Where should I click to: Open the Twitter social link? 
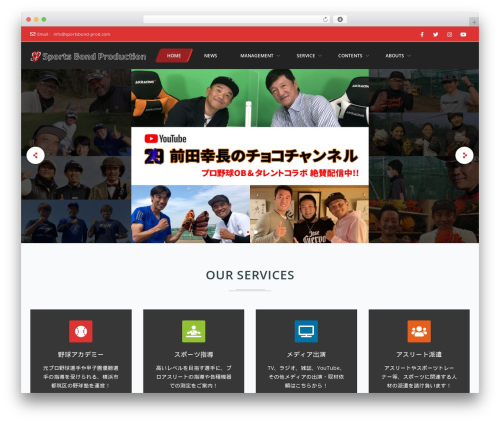[x=435, y=34]
